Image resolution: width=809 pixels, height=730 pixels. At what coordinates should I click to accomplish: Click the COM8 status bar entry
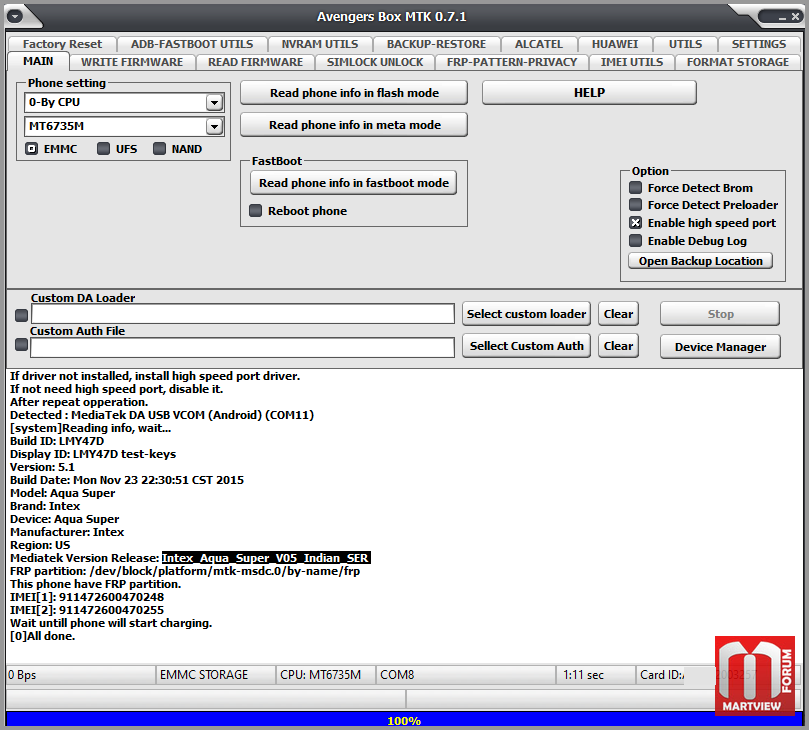point(466,675)
